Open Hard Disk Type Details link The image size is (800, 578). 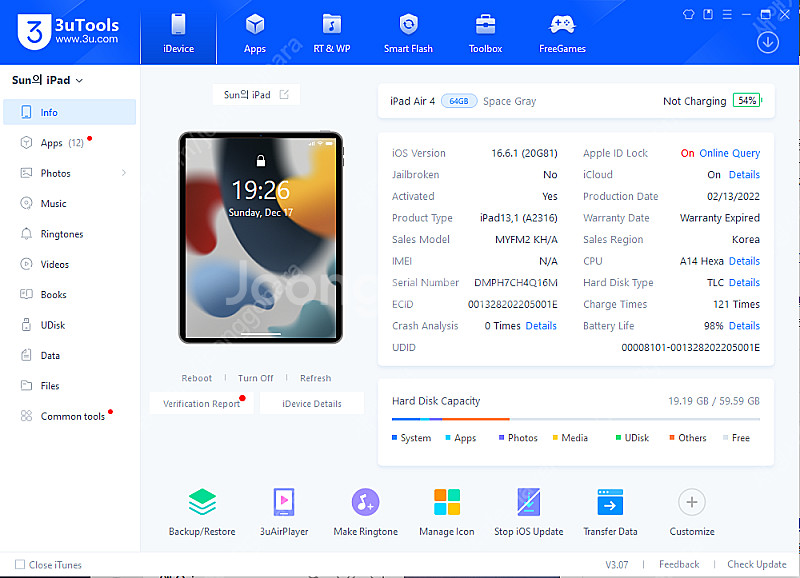(x=744, y=282)
